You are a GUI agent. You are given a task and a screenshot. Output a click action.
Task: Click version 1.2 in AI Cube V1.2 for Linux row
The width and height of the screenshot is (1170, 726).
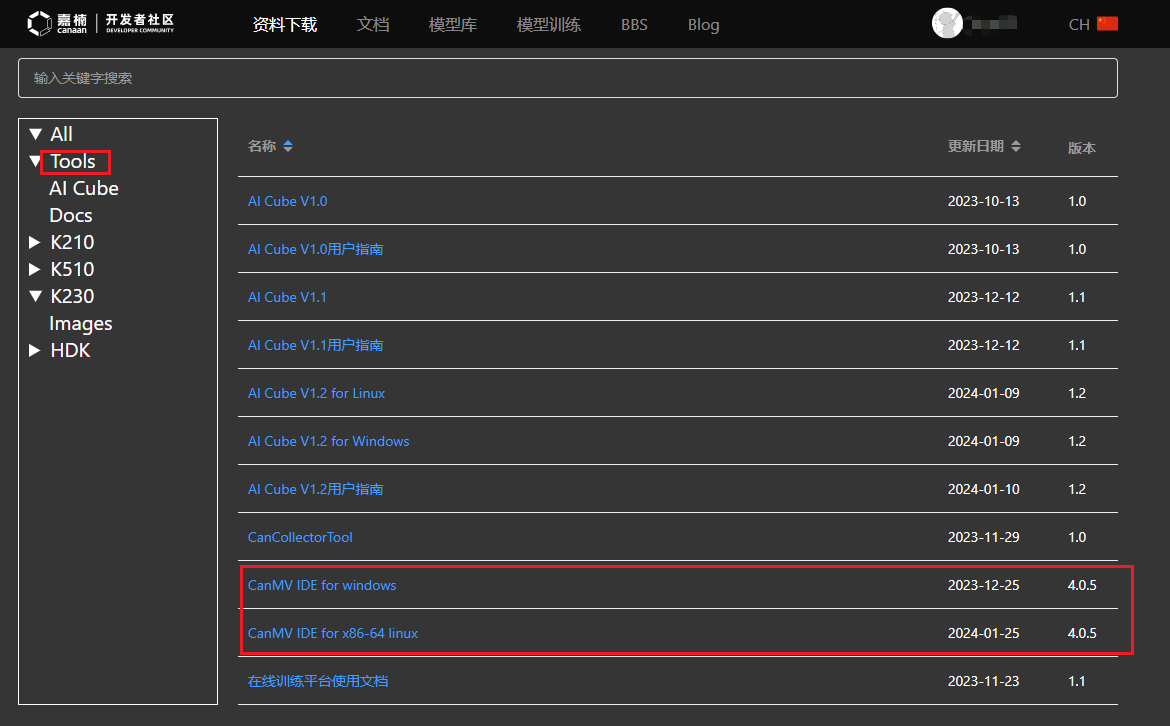(1077, 393)
